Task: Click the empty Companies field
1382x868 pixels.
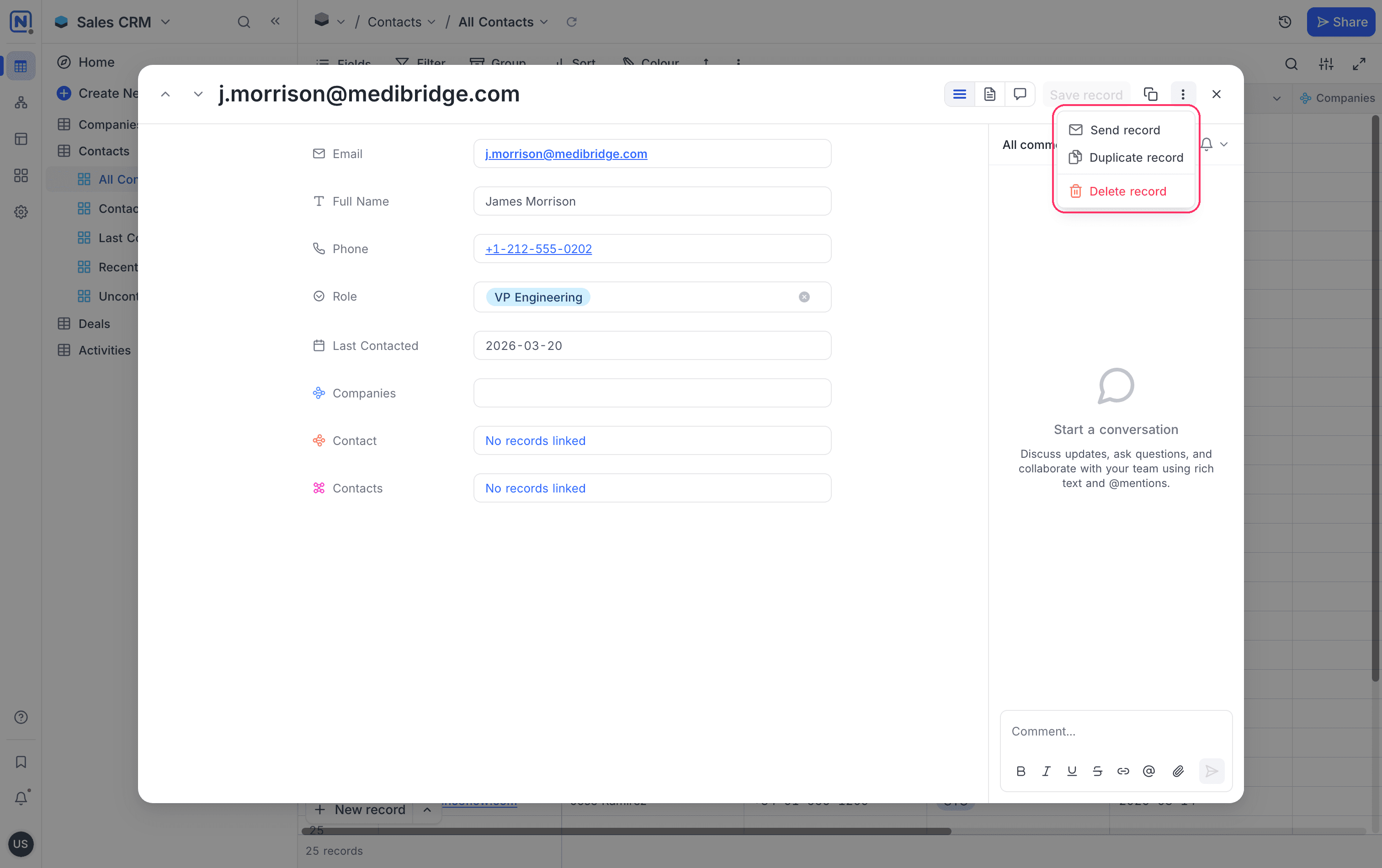Action: pyautogui.click(x=652, y=393)
